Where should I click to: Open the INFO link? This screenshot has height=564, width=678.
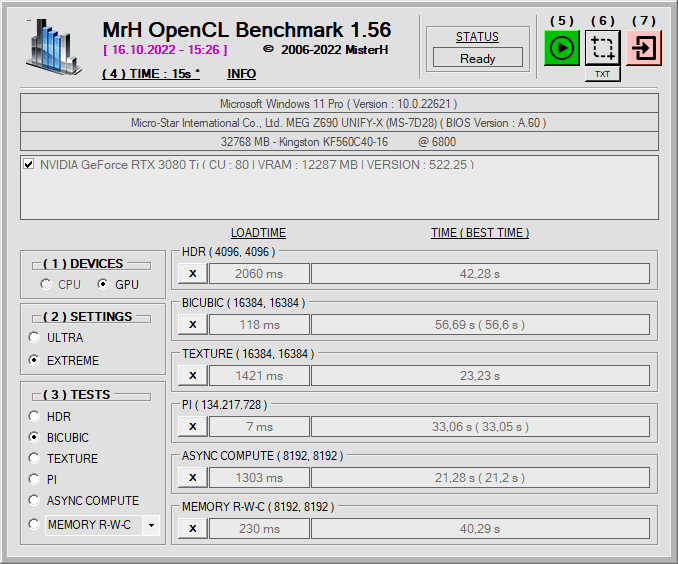(241, 74)
